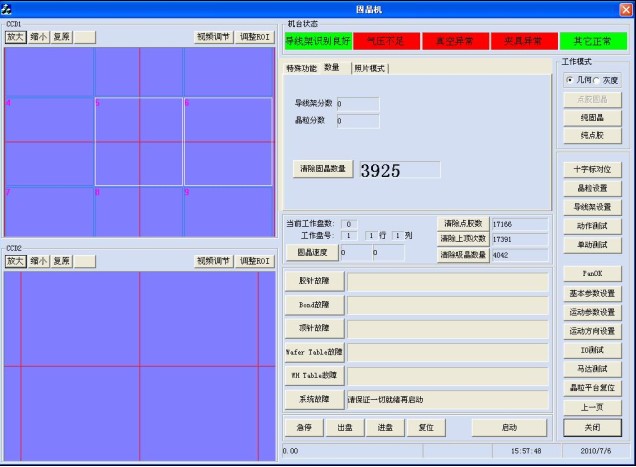Open 十字标对位 crosshair alignment
The width and height of the screenshot is (636, 467).
click(x=592, y=169)
